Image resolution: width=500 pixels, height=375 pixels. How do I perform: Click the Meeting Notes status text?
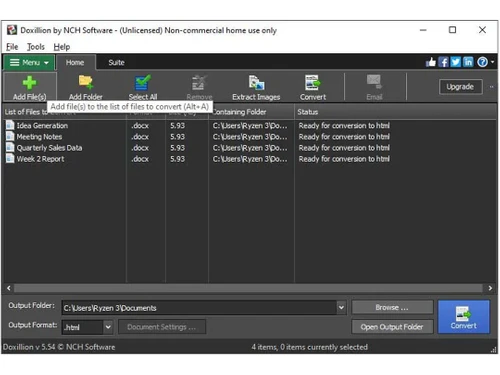(344, 137)
